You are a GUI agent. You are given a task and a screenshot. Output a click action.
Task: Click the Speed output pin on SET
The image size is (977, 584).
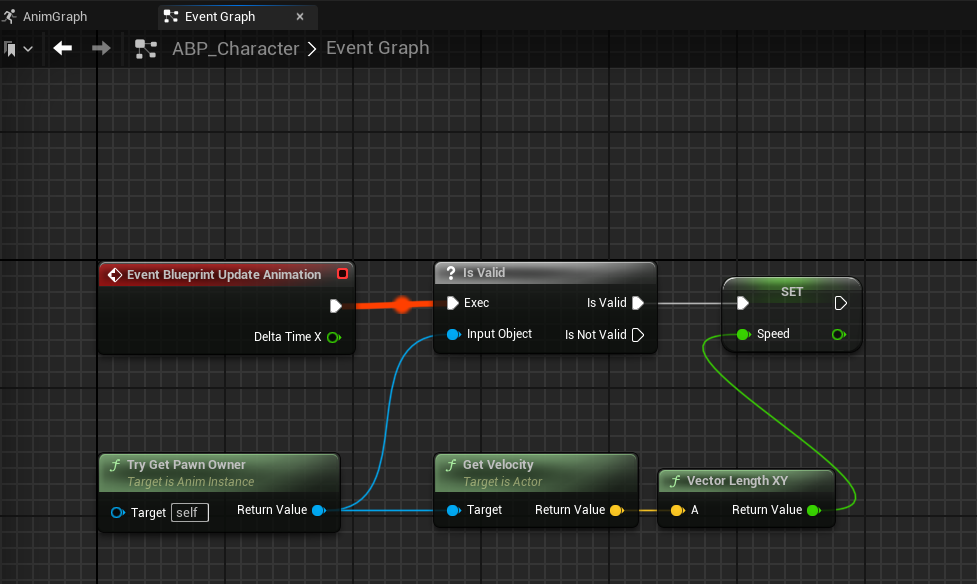coord(839,335)
